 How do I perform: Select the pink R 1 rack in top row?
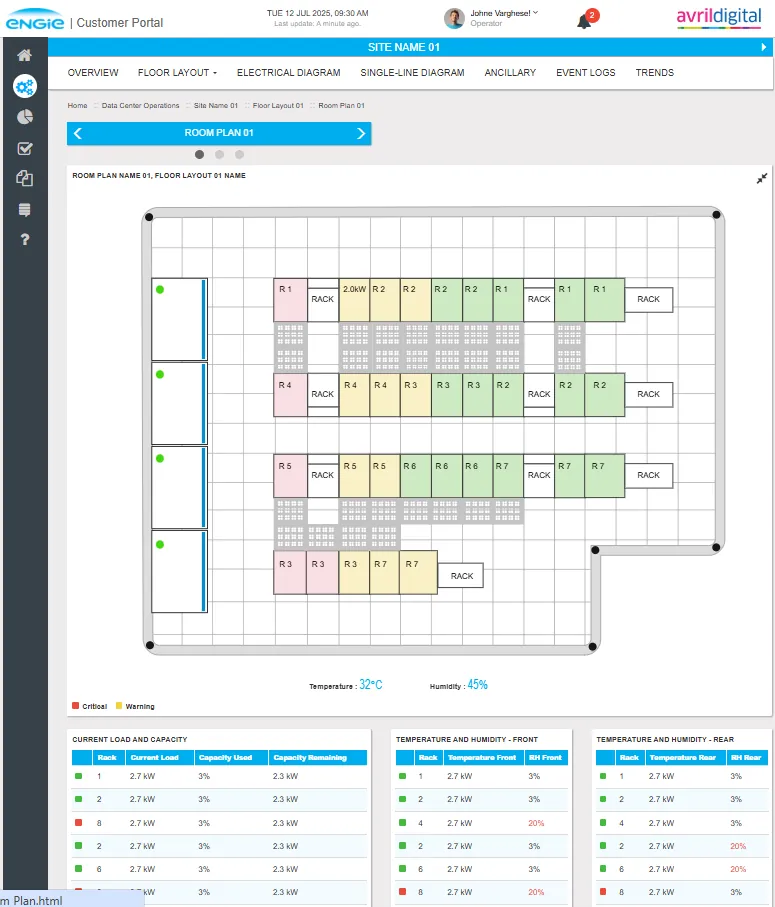pos(290,300)
